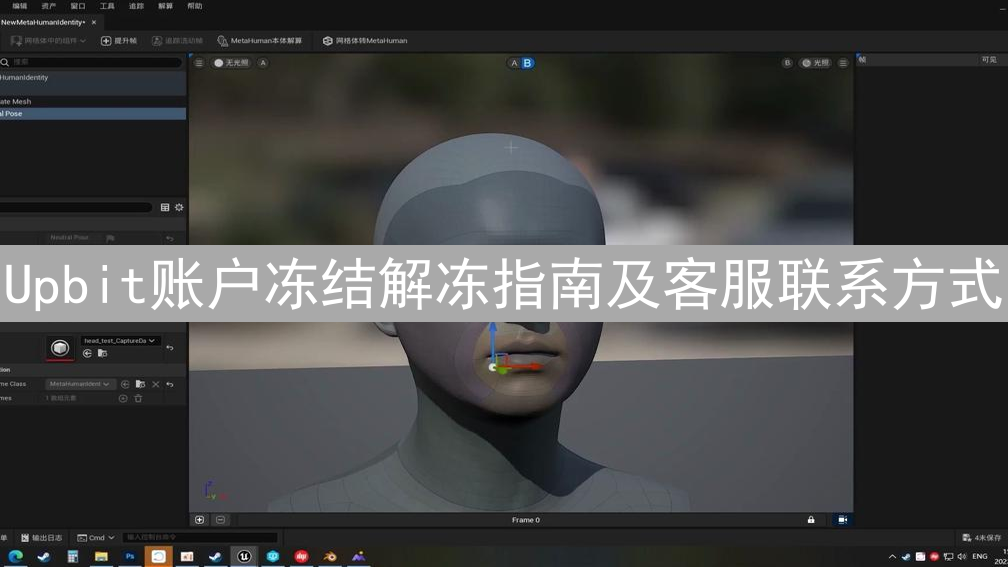The width and height of the screenshot is (1008, 567).
Task: Click the details table view icon
Action: (165, 207)
